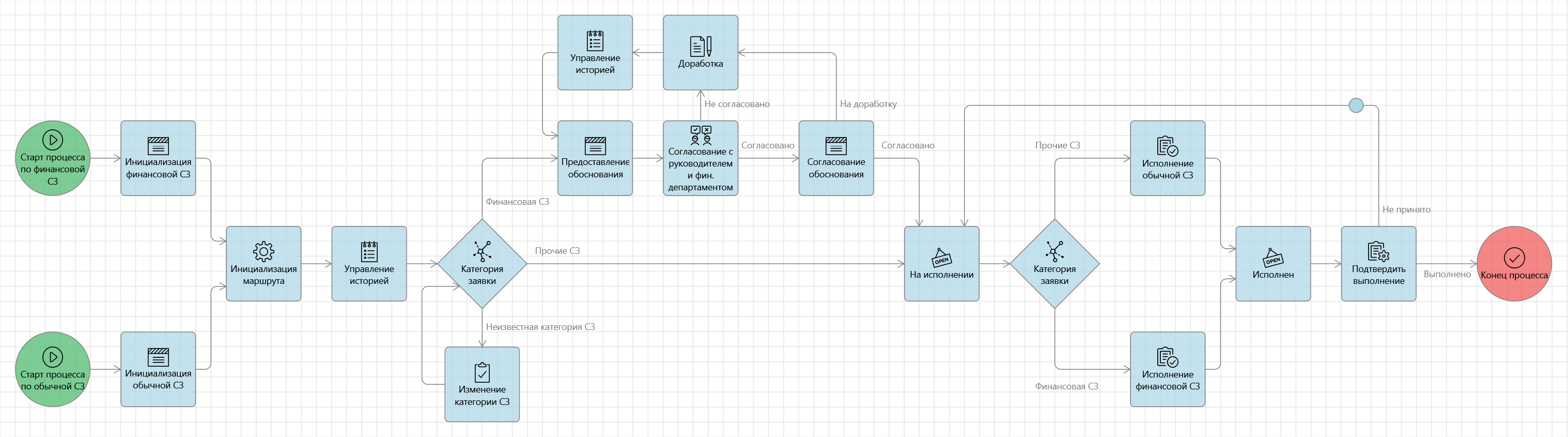The width and height of the screenshot is (1568, 437).
Task: Click the 'Неизвестная категория СЗ' transition label
Action: tap(540, 327)
